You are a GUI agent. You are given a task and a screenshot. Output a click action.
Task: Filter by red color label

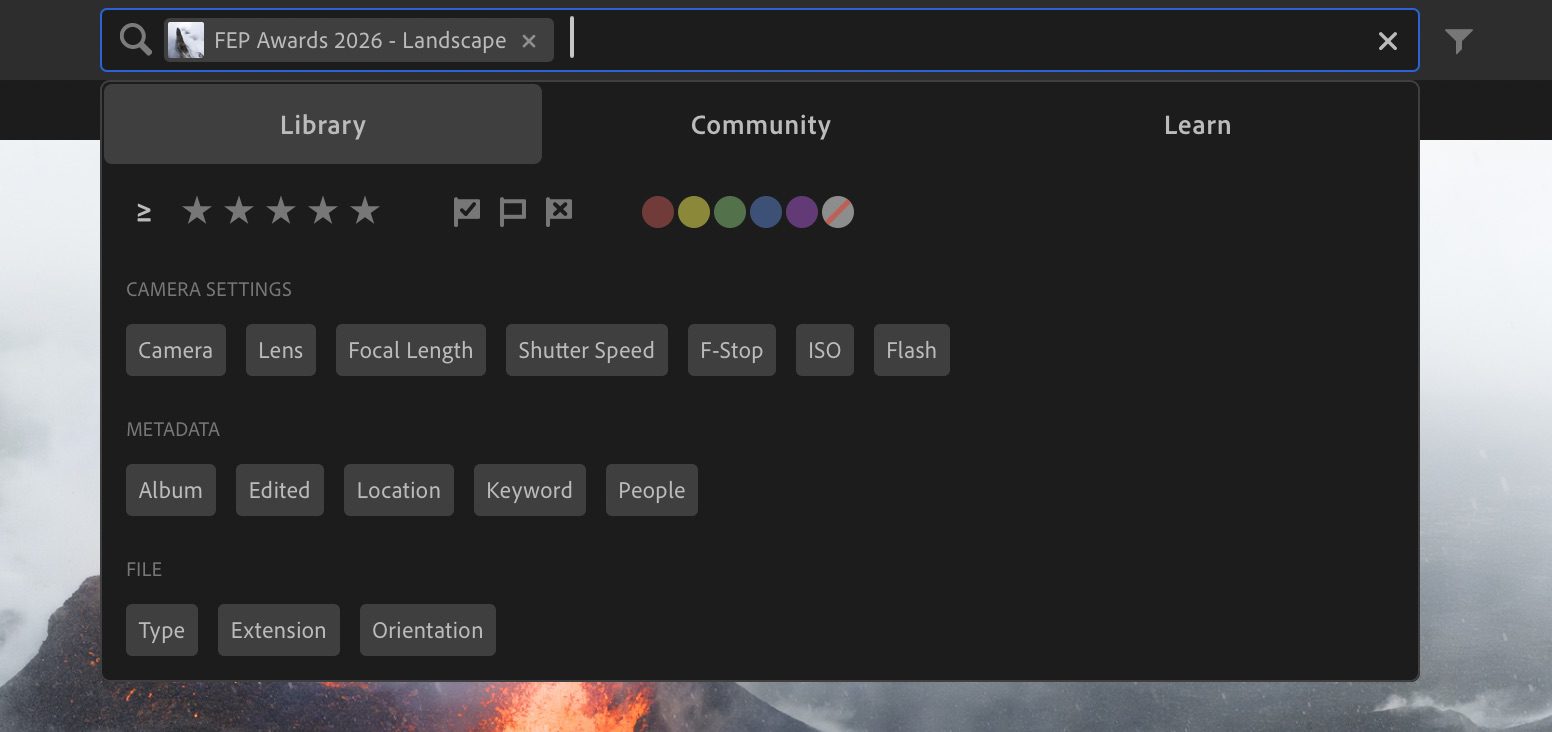pos(657,212)
